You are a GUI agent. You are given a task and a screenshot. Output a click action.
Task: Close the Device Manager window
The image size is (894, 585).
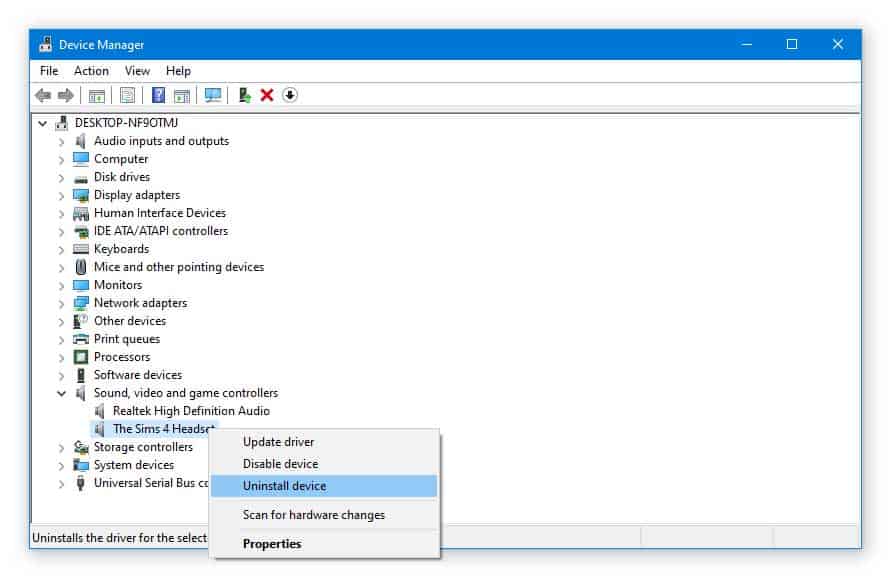(838, 44)
